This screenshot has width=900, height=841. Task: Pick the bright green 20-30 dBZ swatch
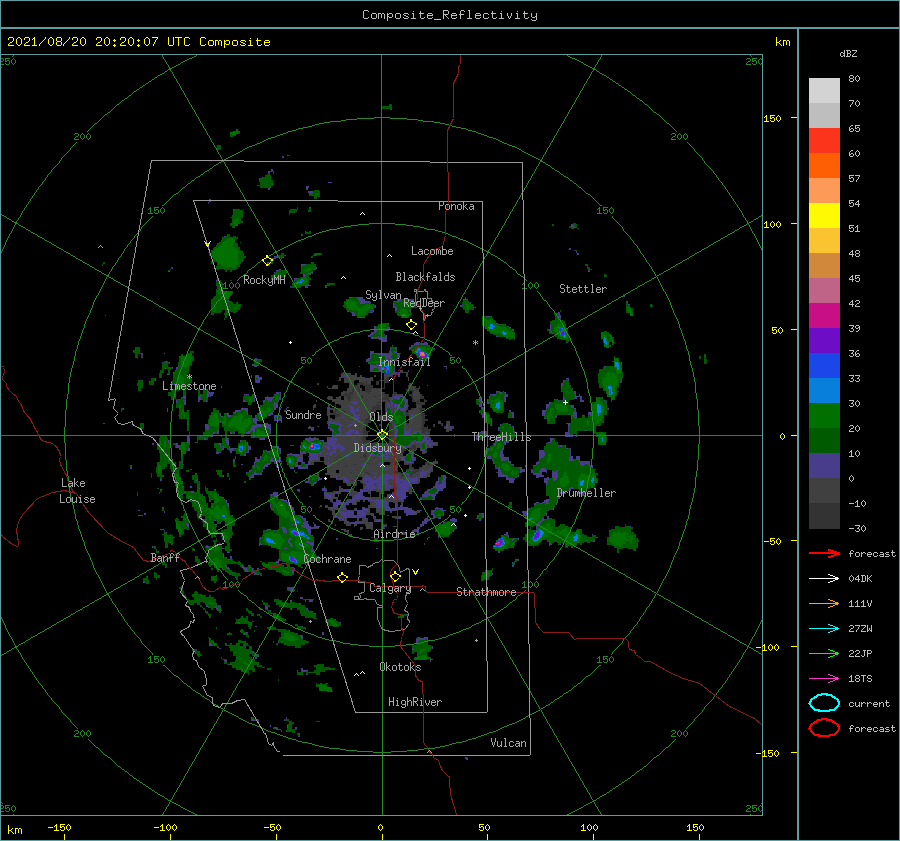point(824,416)
